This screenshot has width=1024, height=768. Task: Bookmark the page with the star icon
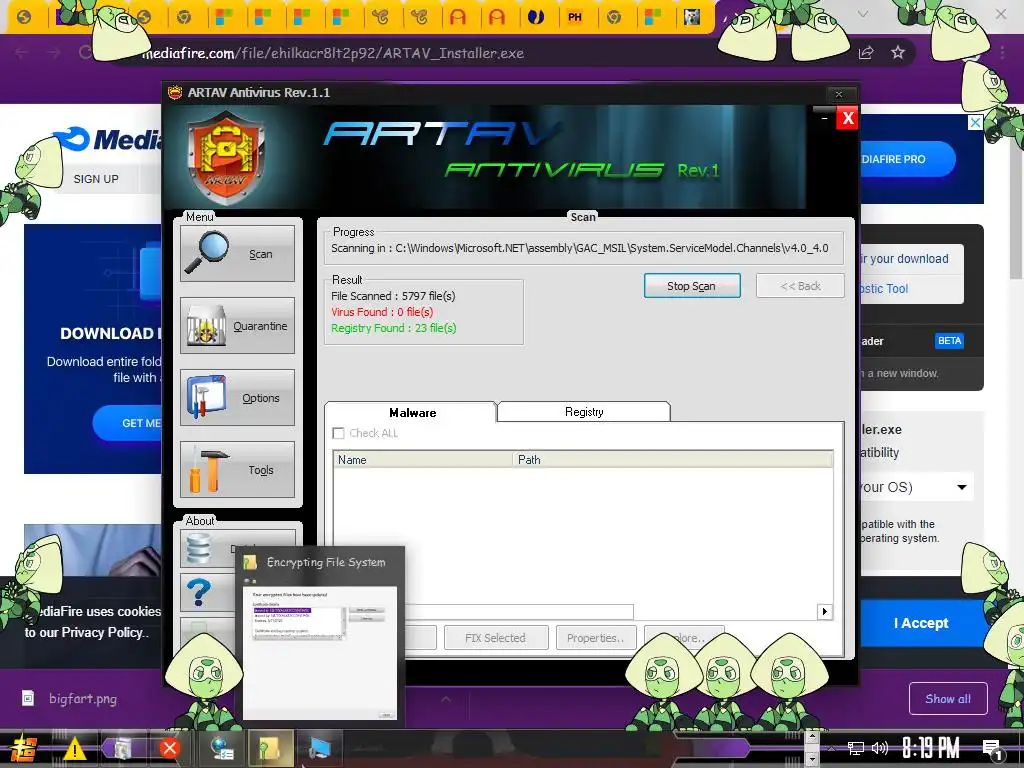click(898, 53)
